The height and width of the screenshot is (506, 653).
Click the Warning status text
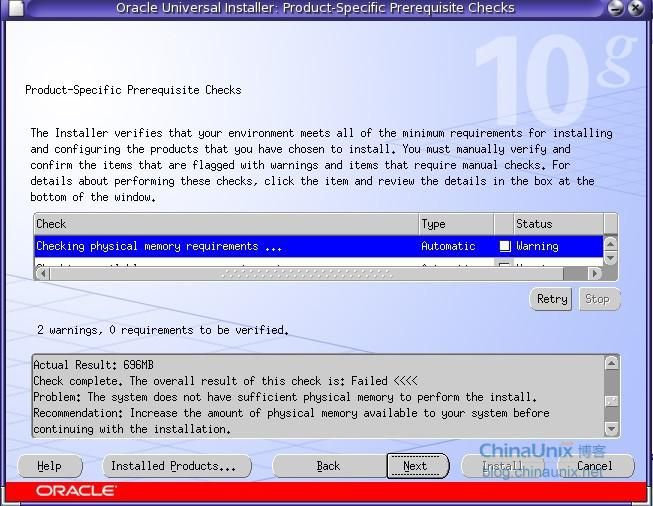click(537, 246)
